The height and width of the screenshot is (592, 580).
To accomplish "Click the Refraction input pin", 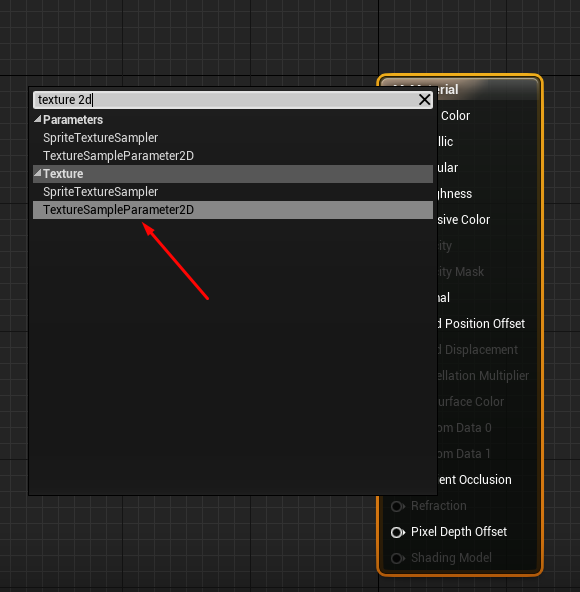I will [x=398, y=506].
